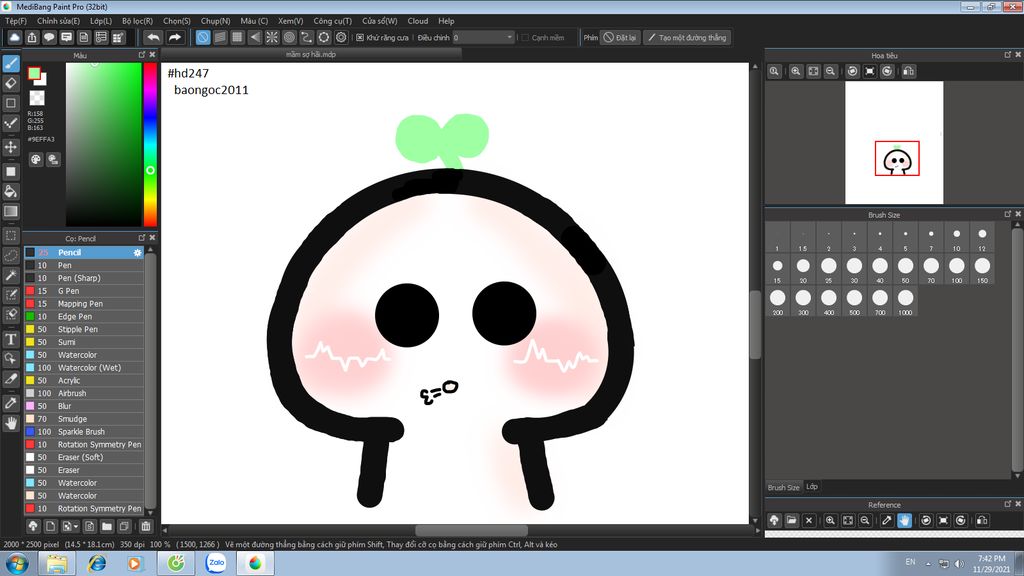The height and width of the screenshot is (576, 1024).
Task: Click the Undo arrow in toolbar
Action: (153, 37)
